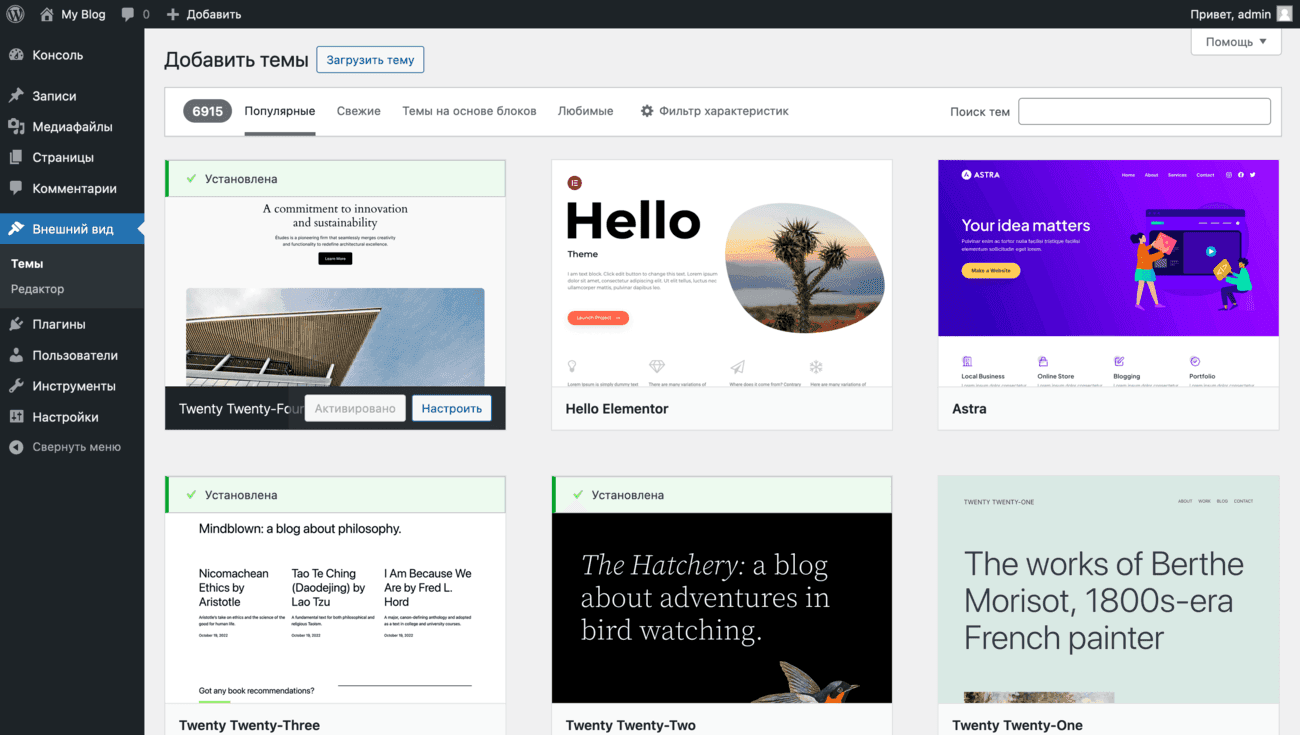Open the Фильтр характеристик filter

coord(714,111)
